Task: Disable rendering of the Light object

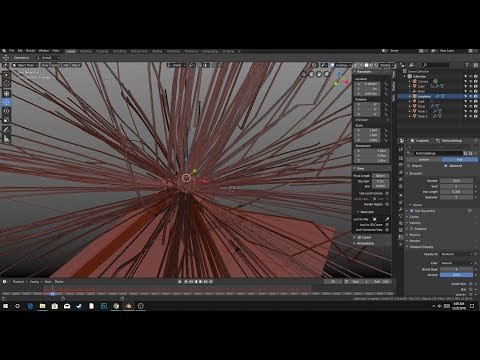Action: [x=476, y=101]
